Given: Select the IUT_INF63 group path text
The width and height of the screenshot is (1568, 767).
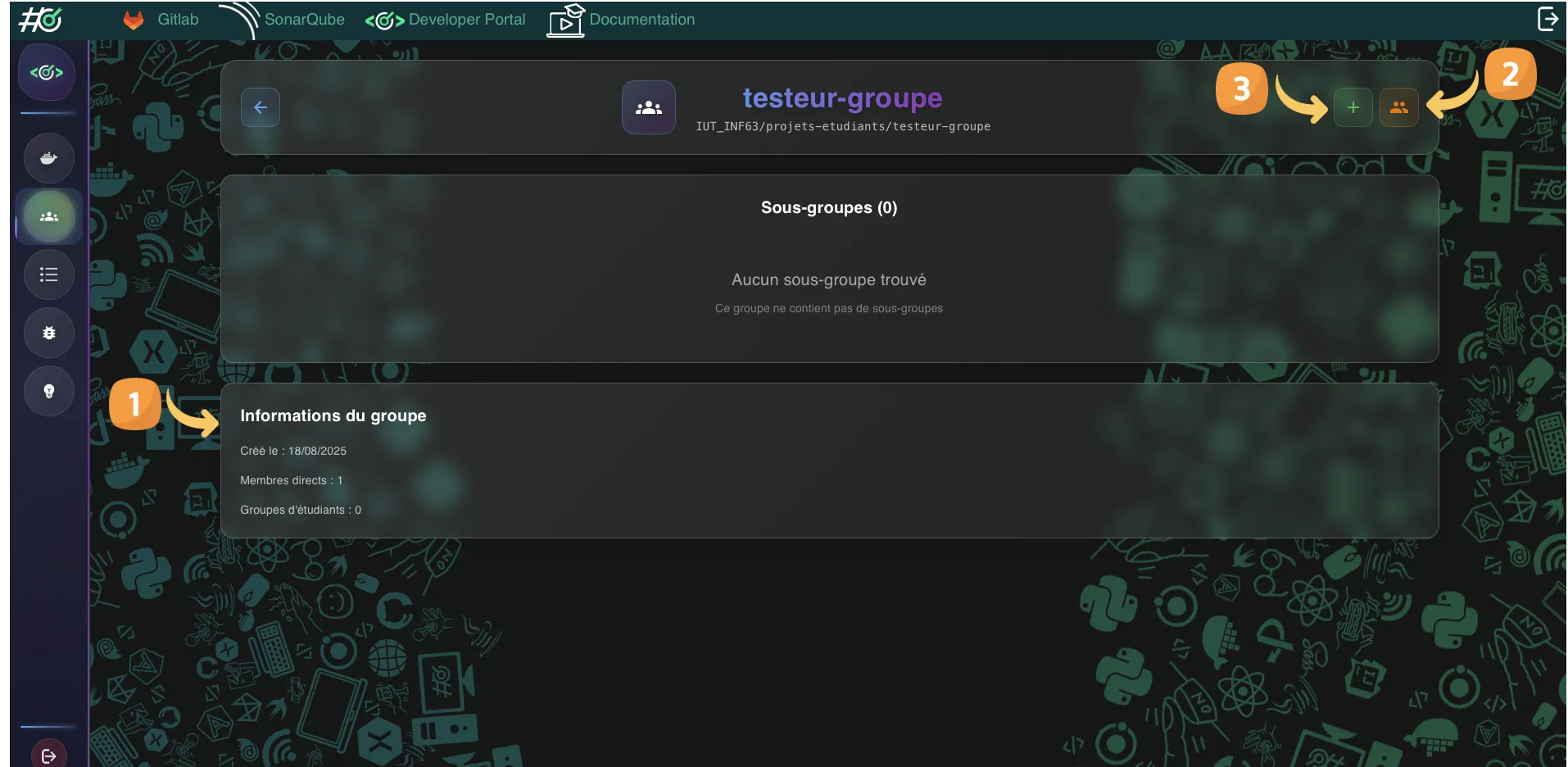Looking at the screenshot, I should point(842,126).
